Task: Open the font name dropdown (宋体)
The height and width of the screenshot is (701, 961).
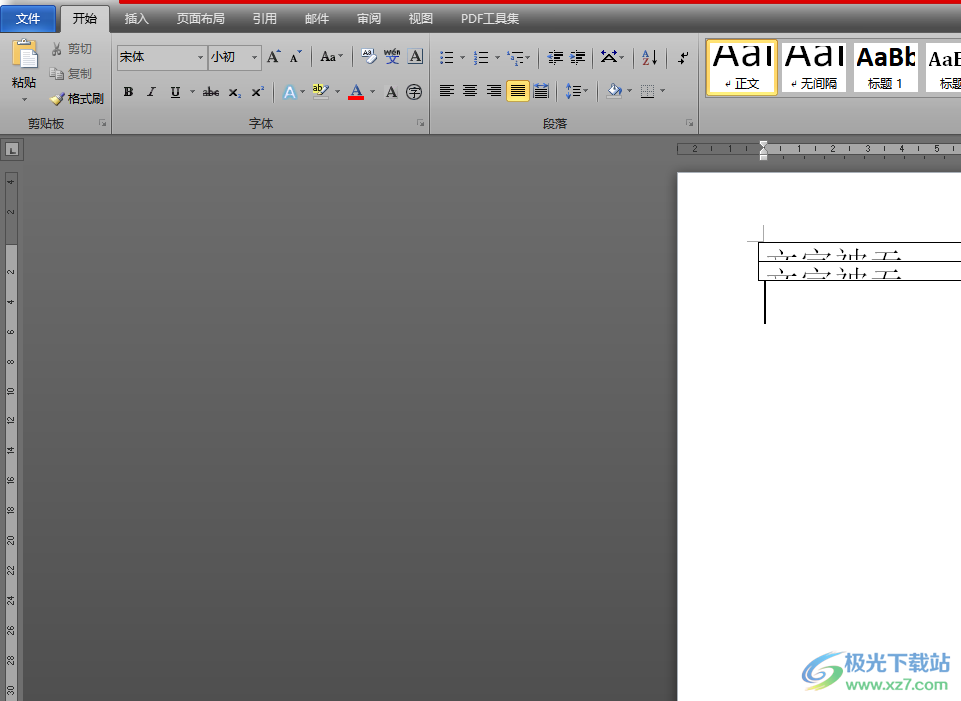Action: pos(200,57)
